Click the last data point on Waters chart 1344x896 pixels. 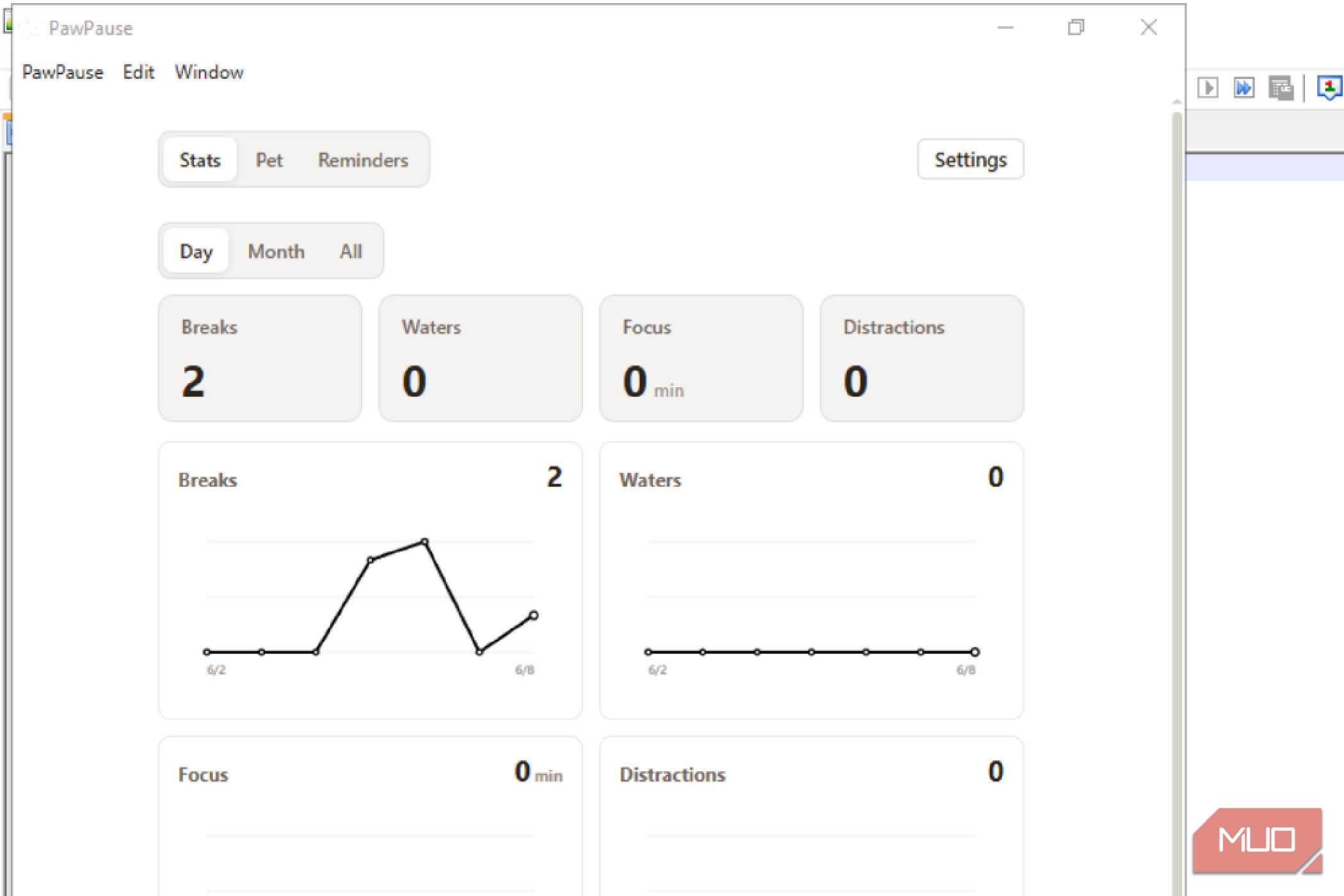coord(975,652)
